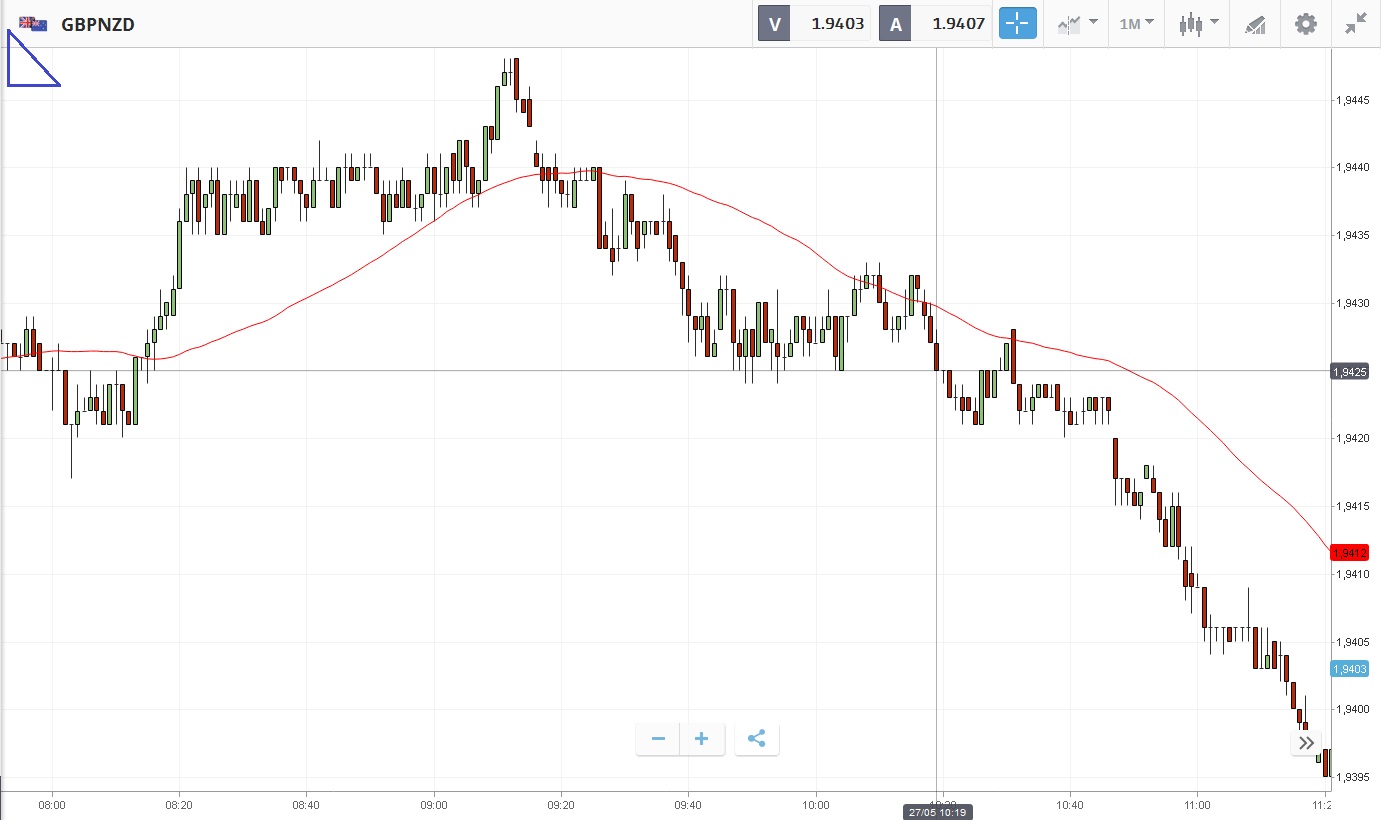Activate the drawing tools icon
The height and width of the screenshot is (820, 1381).
1255,24
